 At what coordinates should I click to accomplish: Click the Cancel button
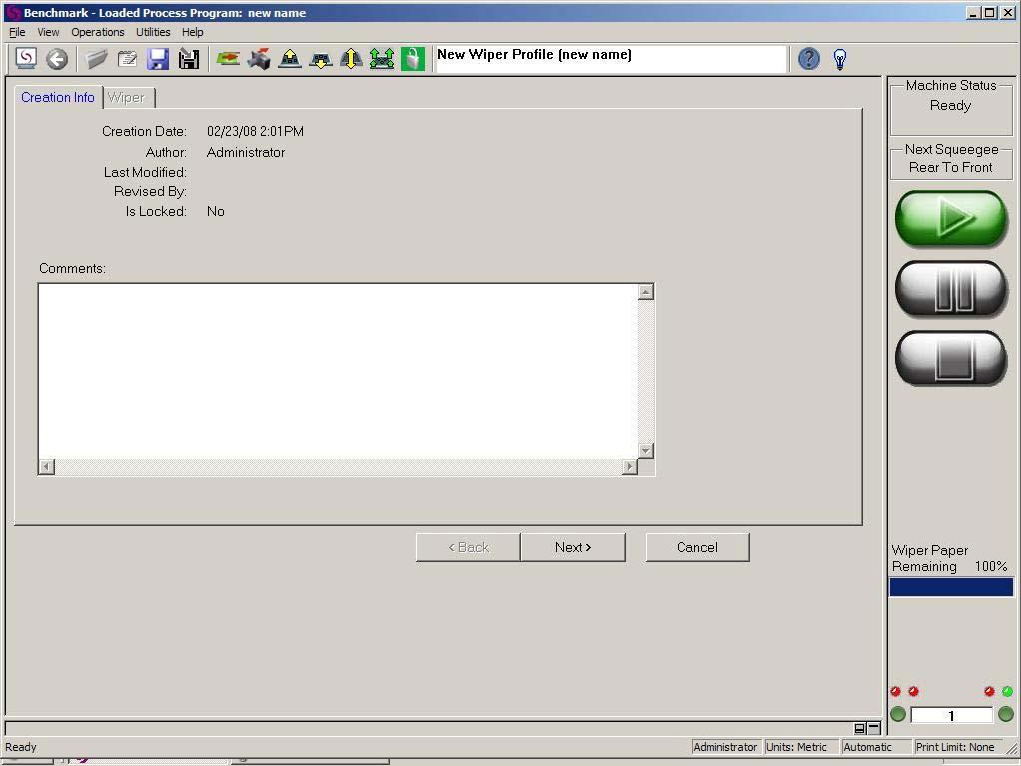(697, 547)
